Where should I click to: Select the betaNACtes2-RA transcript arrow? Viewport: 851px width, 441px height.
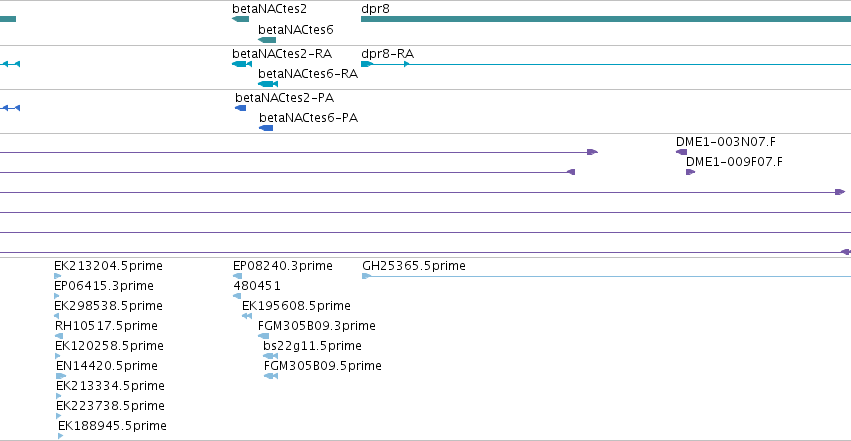pos(242,64)
